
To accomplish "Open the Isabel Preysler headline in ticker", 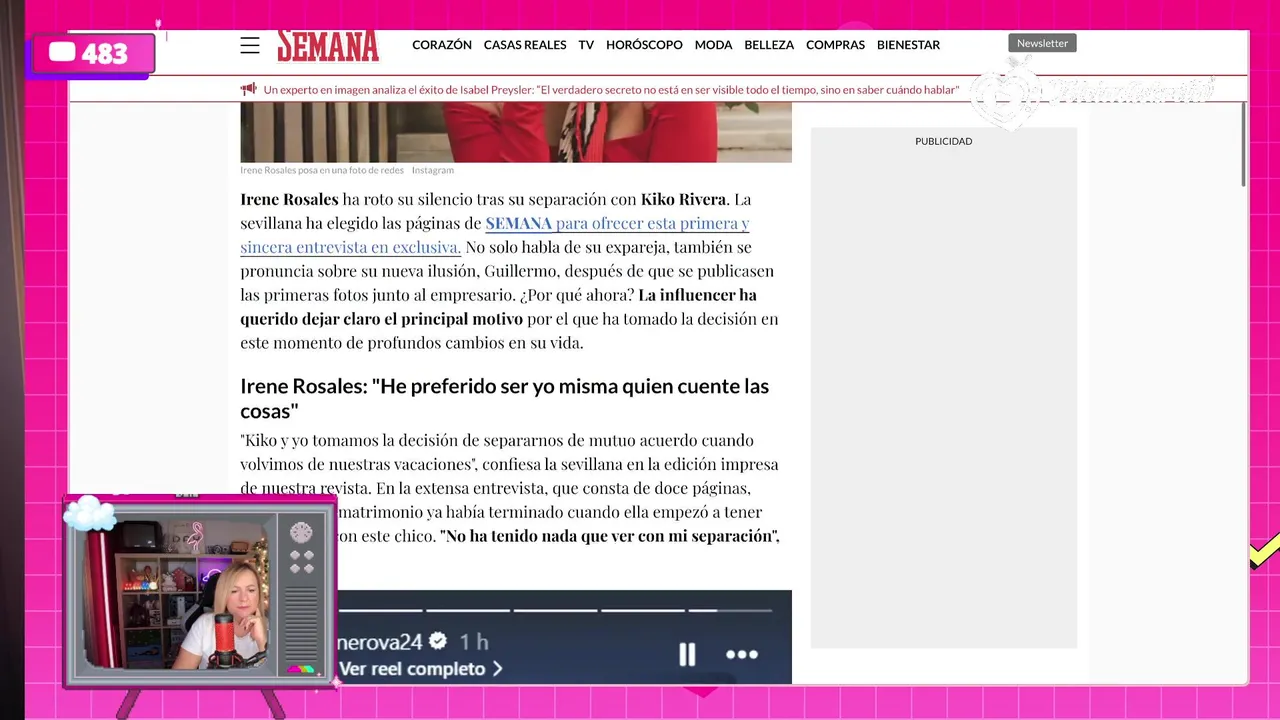I will (x=611, y=90).
